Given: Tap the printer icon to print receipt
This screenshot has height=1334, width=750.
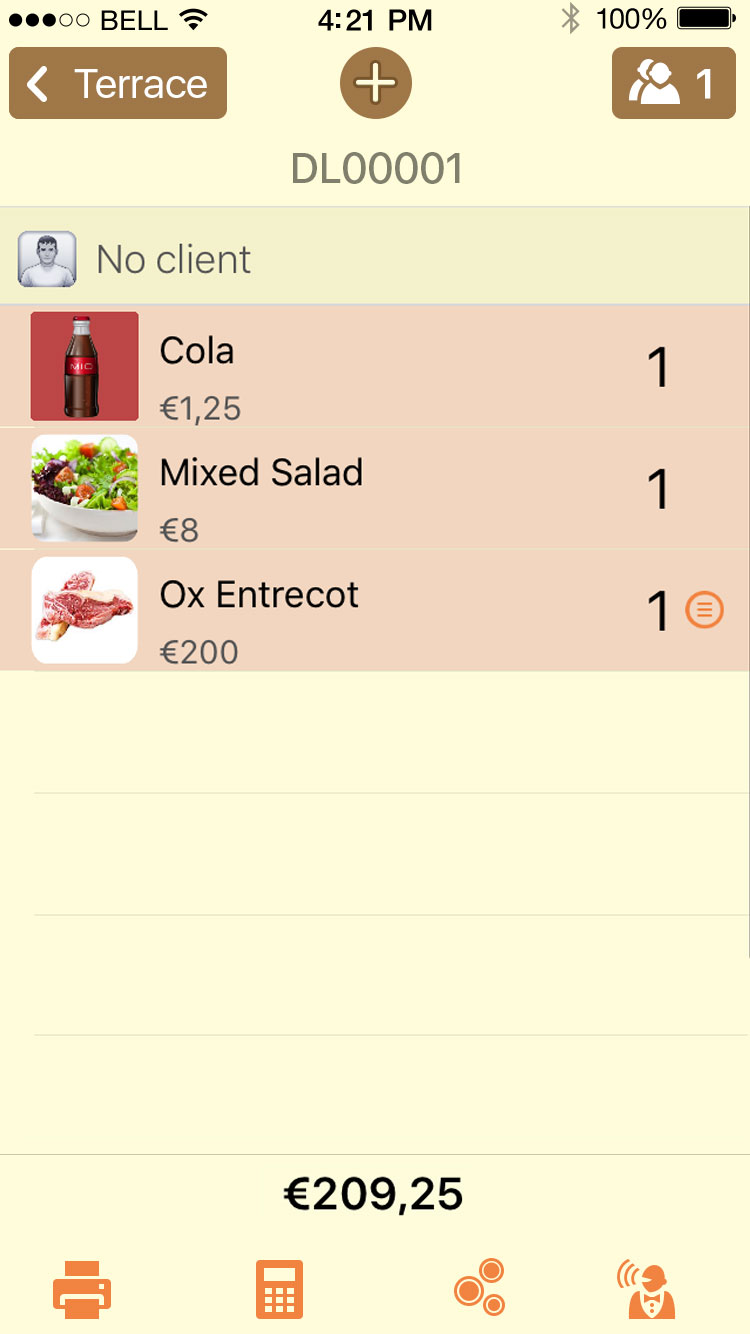Looking at the screenshot, I should (x=82, y=1289).
